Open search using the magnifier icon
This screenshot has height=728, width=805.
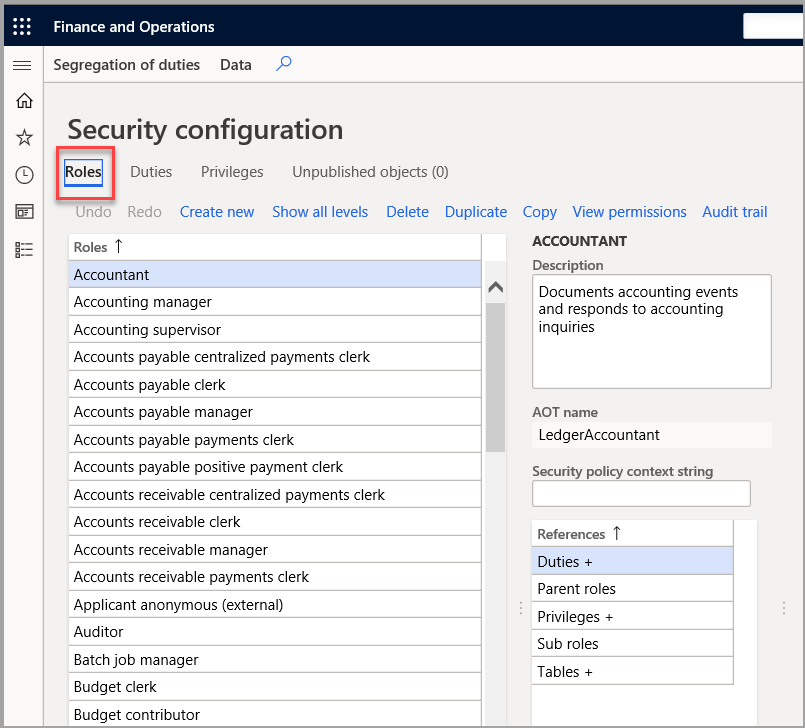(x=283, y=62)
